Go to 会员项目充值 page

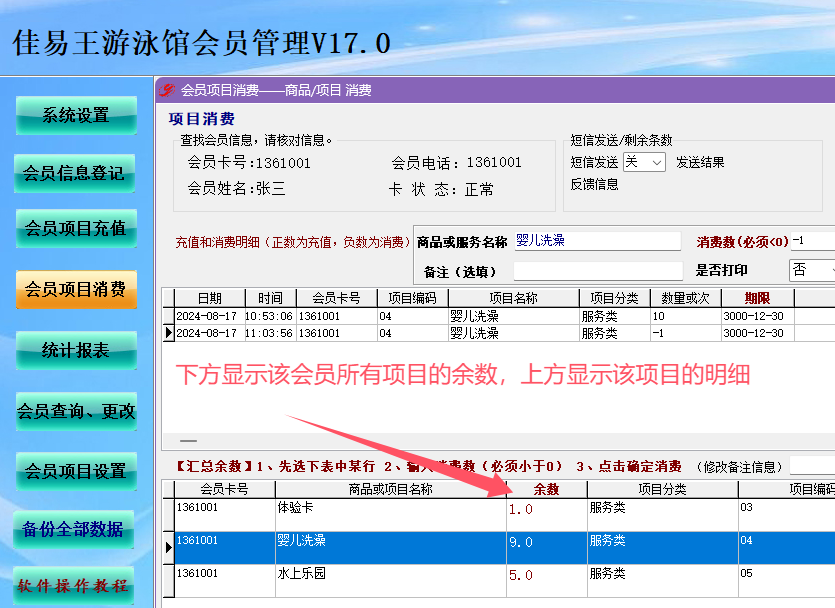76,228
